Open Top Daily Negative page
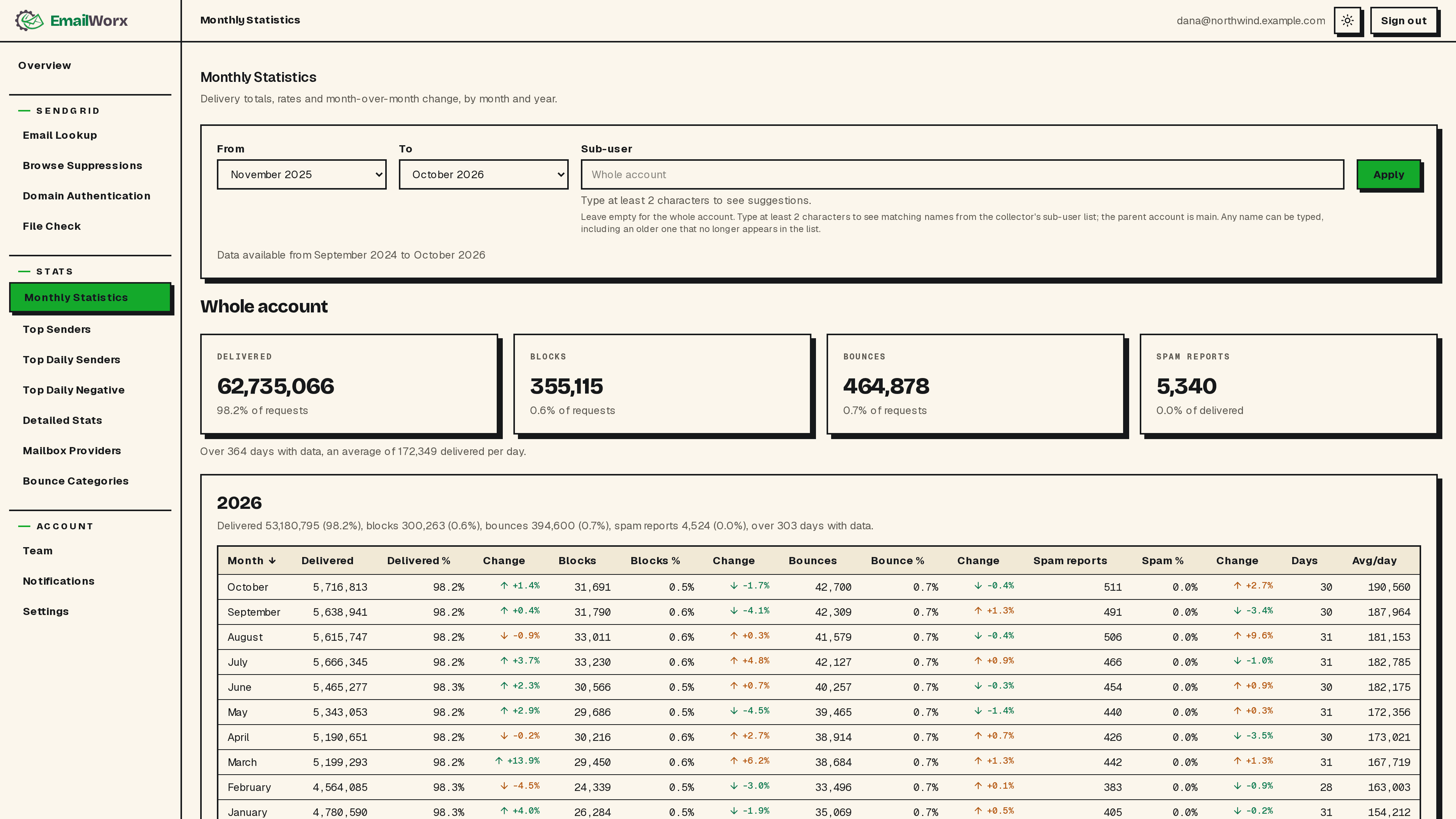Viewport: 1456px width, 819px height. pyautogui.click(x=74, y=390)
